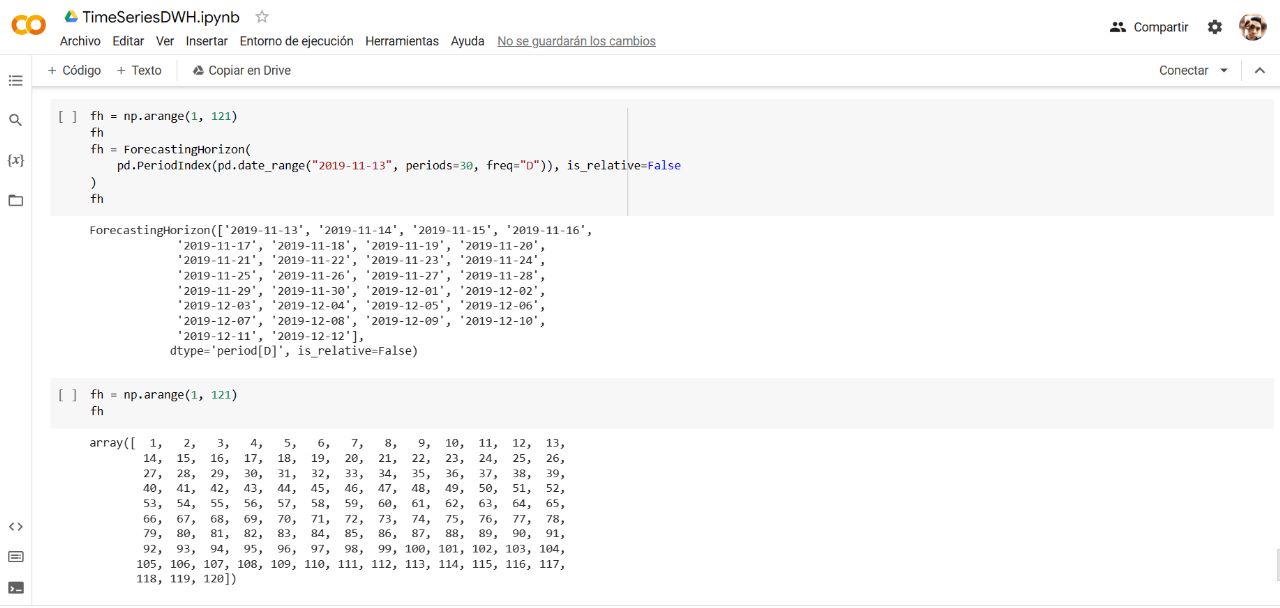1280x608 pixels.
Task: Open the variables {x} panel
Action: click(15, 160)
